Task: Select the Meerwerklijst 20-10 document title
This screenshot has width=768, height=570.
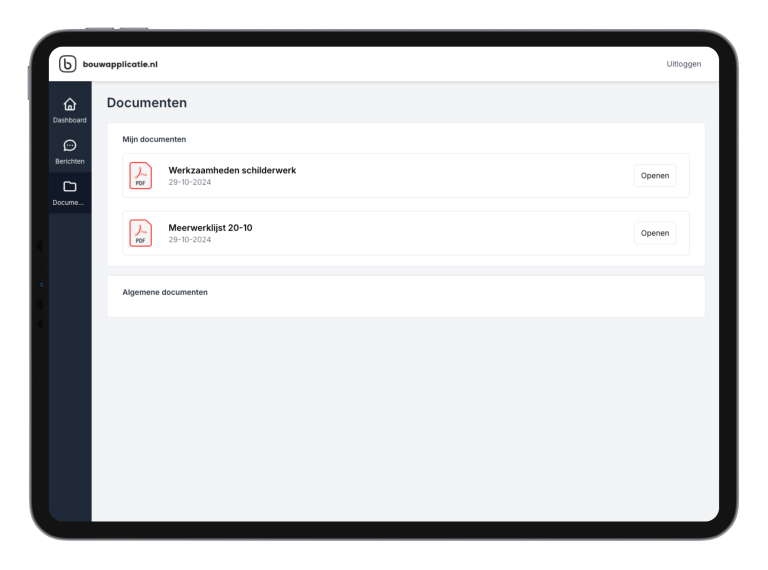Action: point(210,228)
